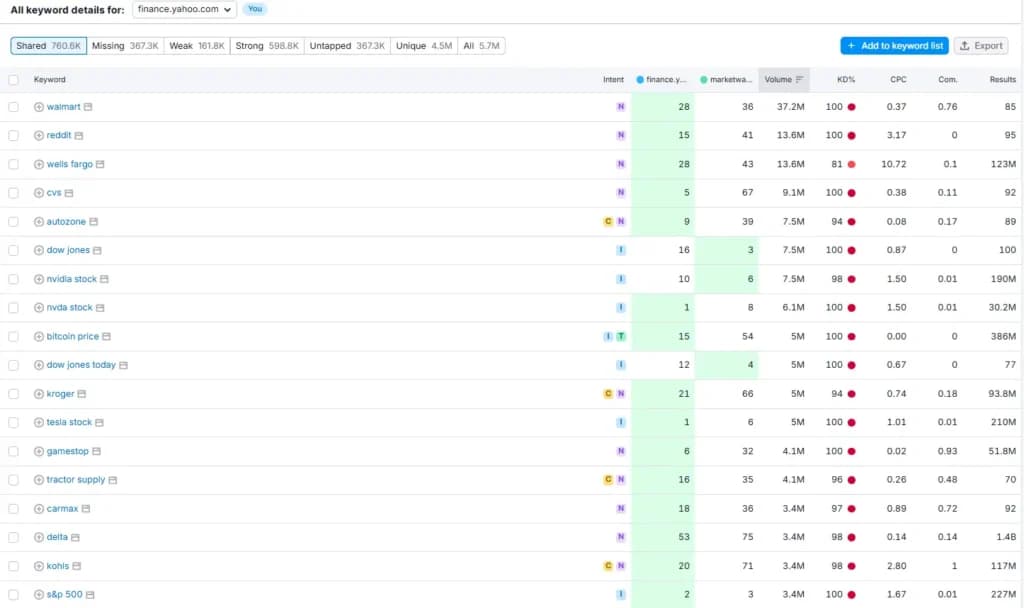Switch to the Missing 367.3K tab
This screenshot has width=1024, height=608.
click(125, 46)
